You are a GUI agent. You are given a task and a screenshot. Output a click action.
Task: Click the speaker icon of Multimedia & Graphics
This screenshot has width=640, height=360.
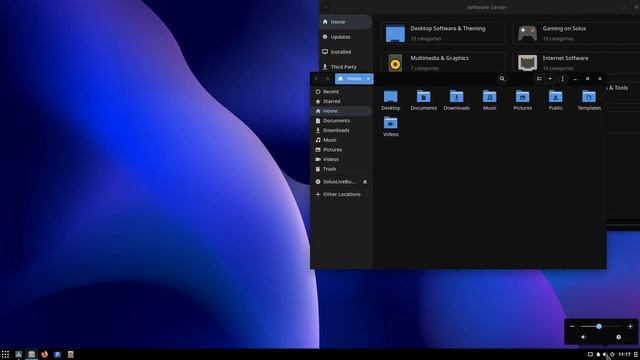pyautogui.click(x=395, y=63)
